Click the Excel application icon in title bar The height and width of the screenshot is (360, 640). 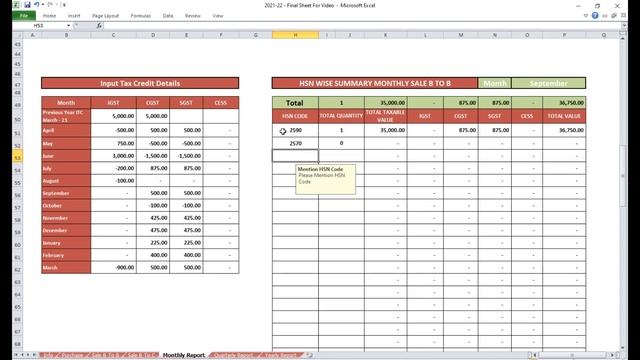tap(16, 5)
